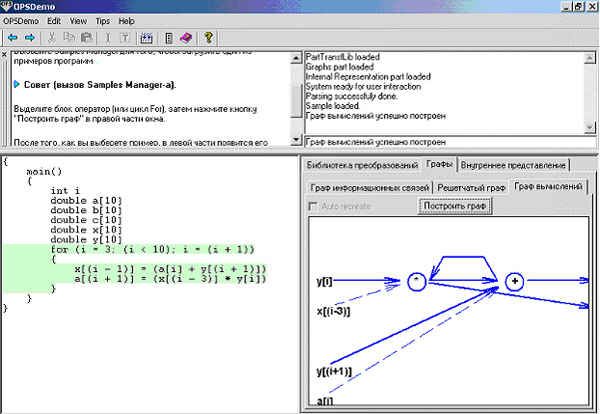Click code line 'double y[10]'
Image resolution: width=600 pixels, height=414 pixels.
coord(86,240)
